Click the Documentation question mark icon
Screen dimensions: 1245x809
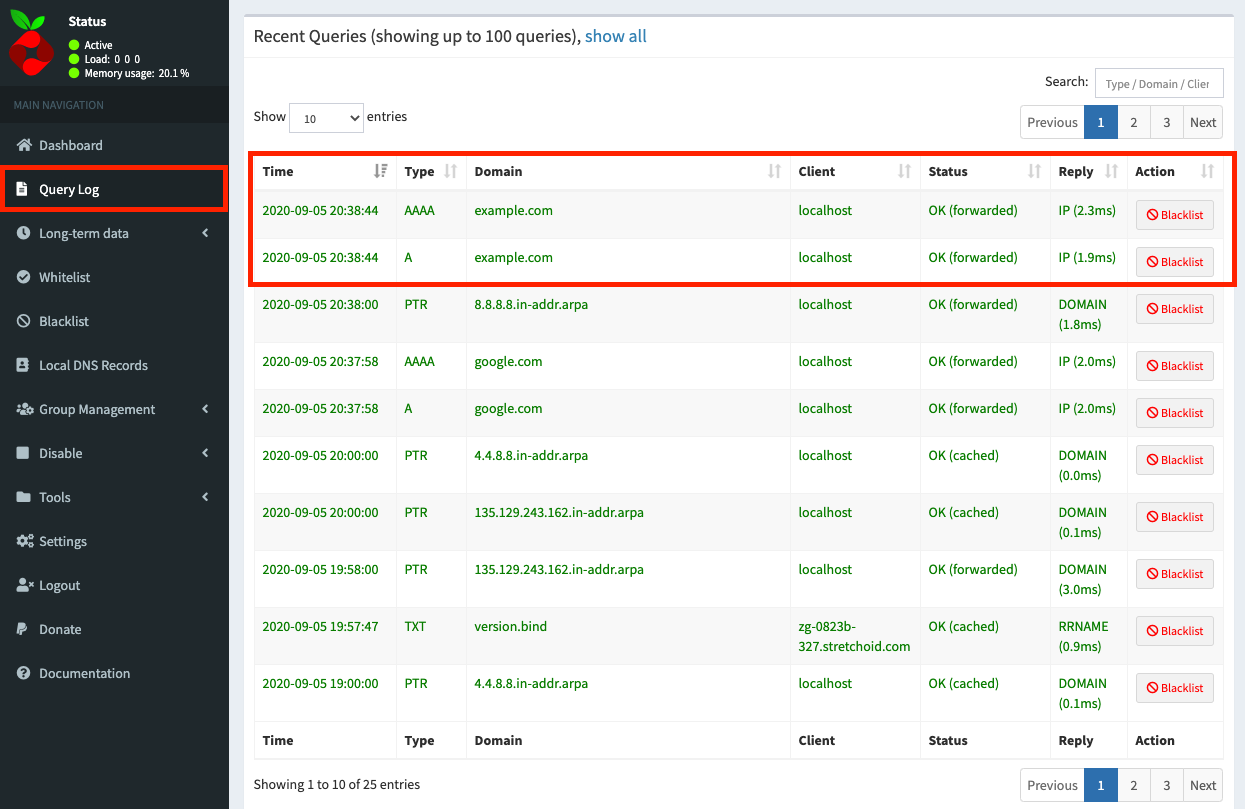24,673
